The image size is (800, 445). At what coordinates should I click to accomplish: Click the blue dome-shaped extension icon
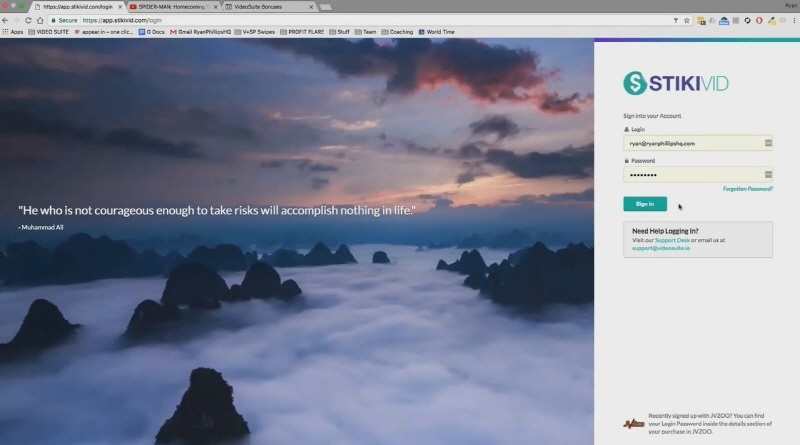724,20
